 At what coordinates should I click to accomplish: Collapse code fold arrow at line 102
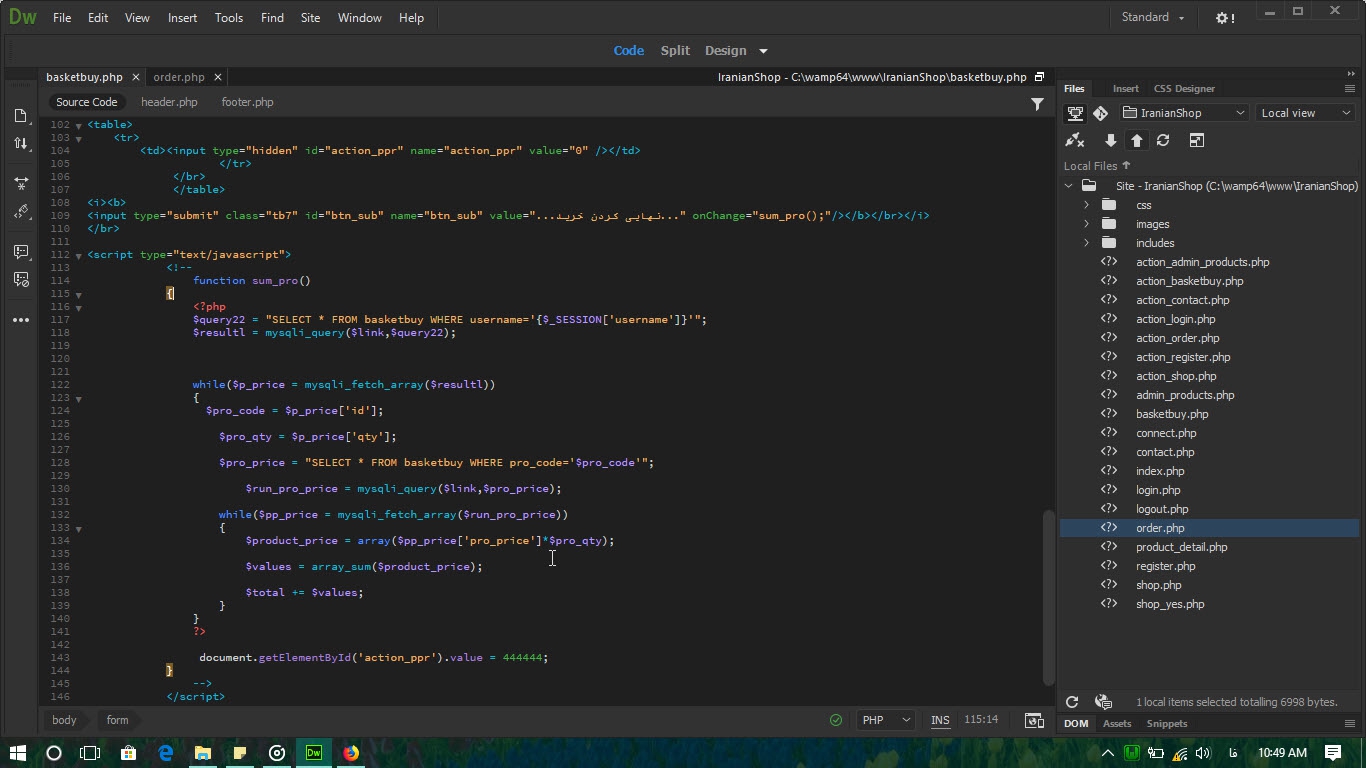coord(78,125)
